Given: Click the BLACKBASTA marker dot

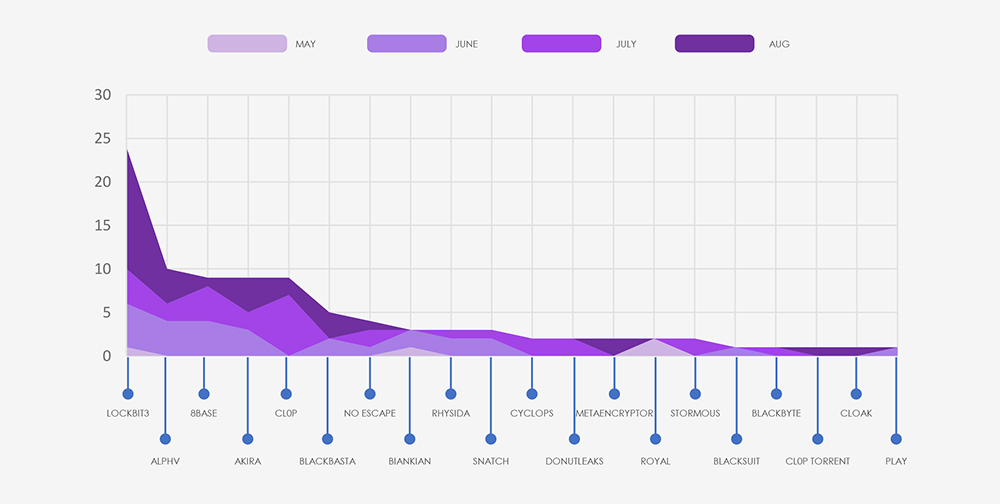Looking at the screenshot, I should [x=327, y=439].
